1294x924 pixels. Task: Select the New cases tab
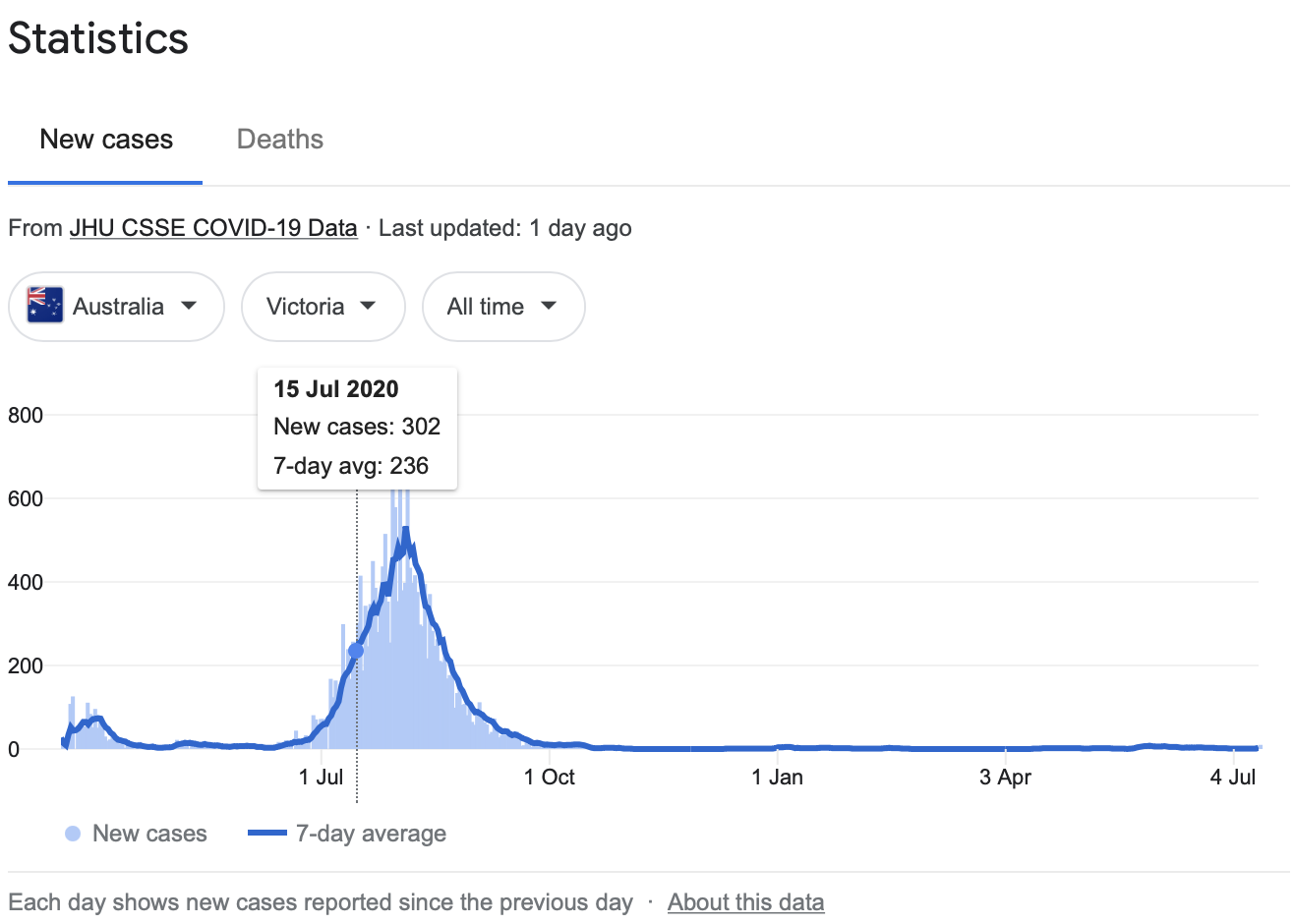(x=106, y=140)
